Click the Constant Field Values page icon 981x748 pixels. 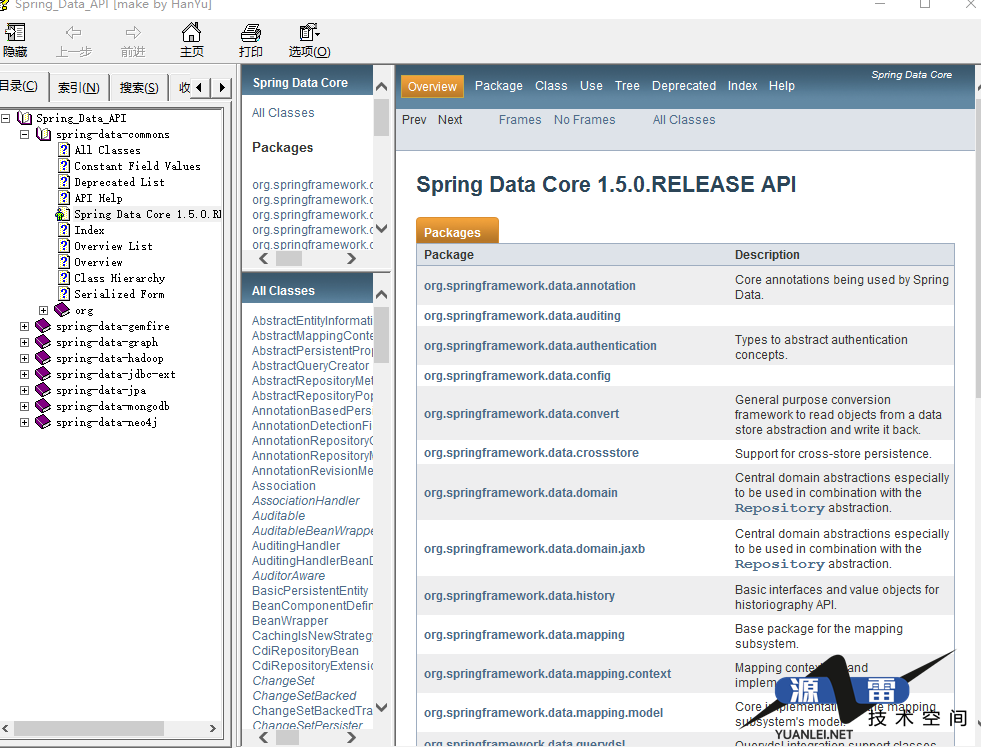click(64, 166)
